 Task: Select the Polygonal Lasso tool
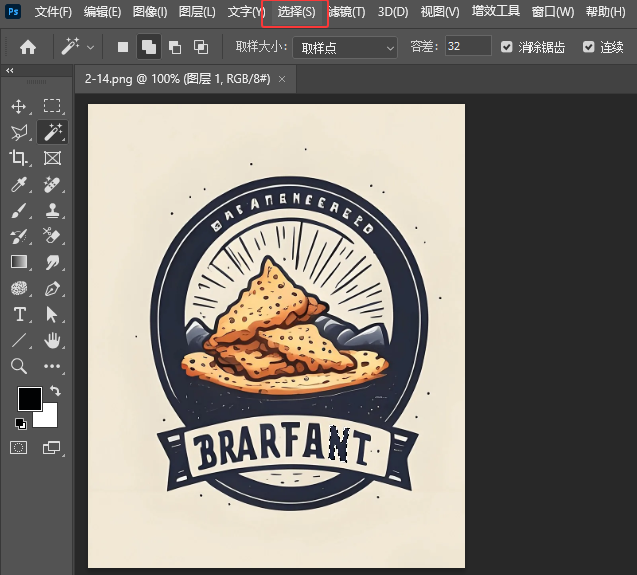(19, 132)
